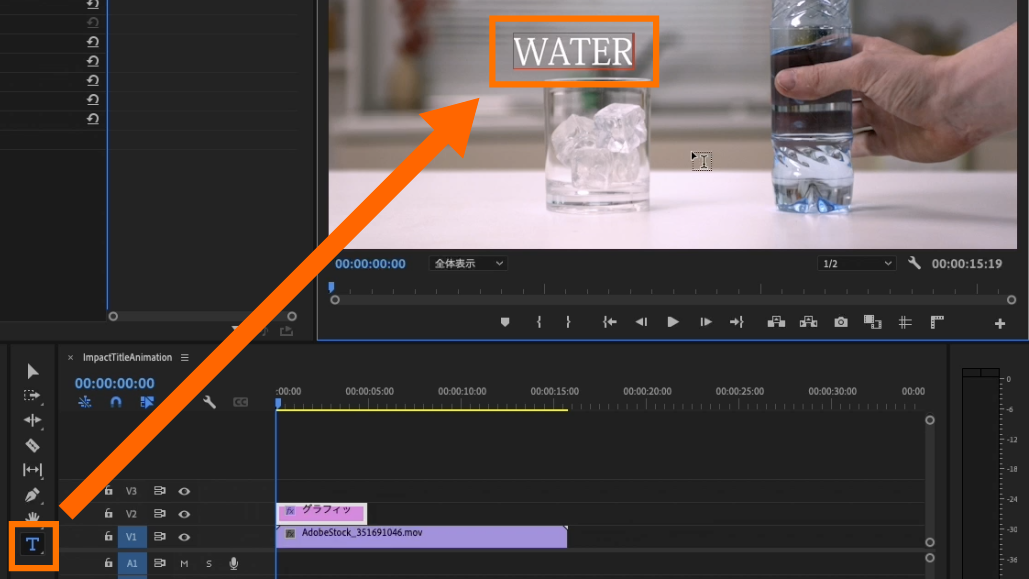Select the Razor tool
Screen dimensions: 1029x579
(32, 445)
